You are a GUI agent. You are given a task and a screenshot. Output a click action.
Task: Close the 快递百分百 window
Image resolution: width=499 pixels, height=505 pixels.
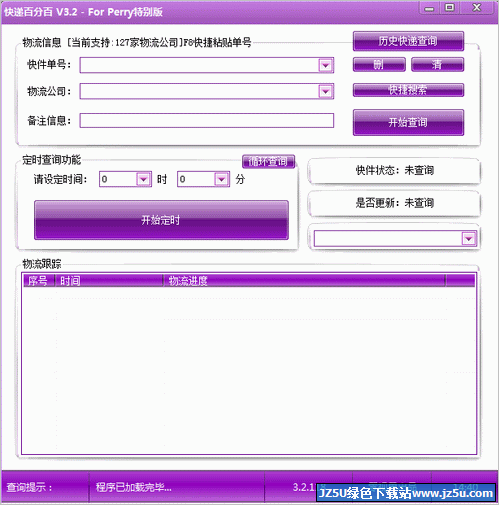click(x=477, y=8)
